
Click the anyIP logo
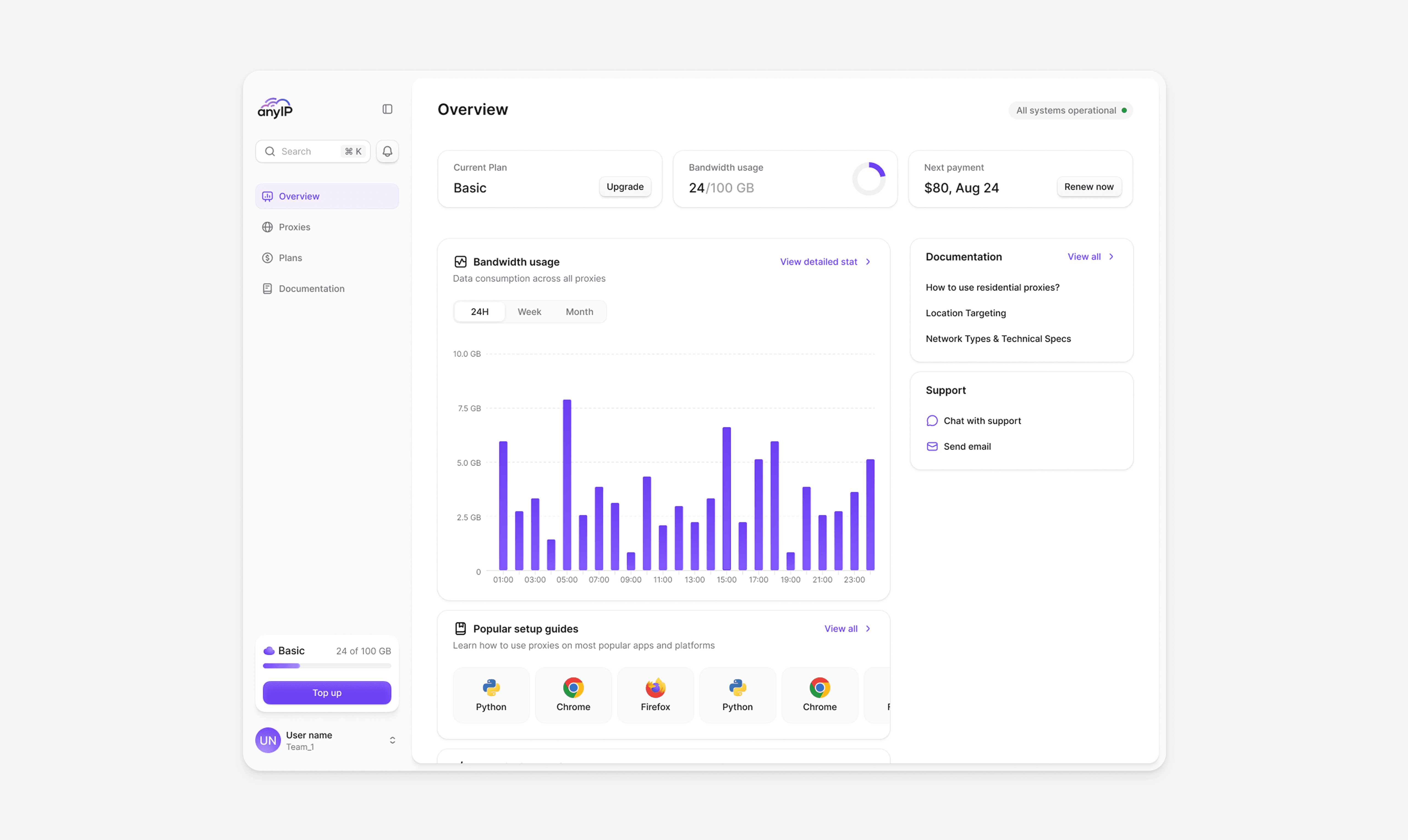coord(275,107)
